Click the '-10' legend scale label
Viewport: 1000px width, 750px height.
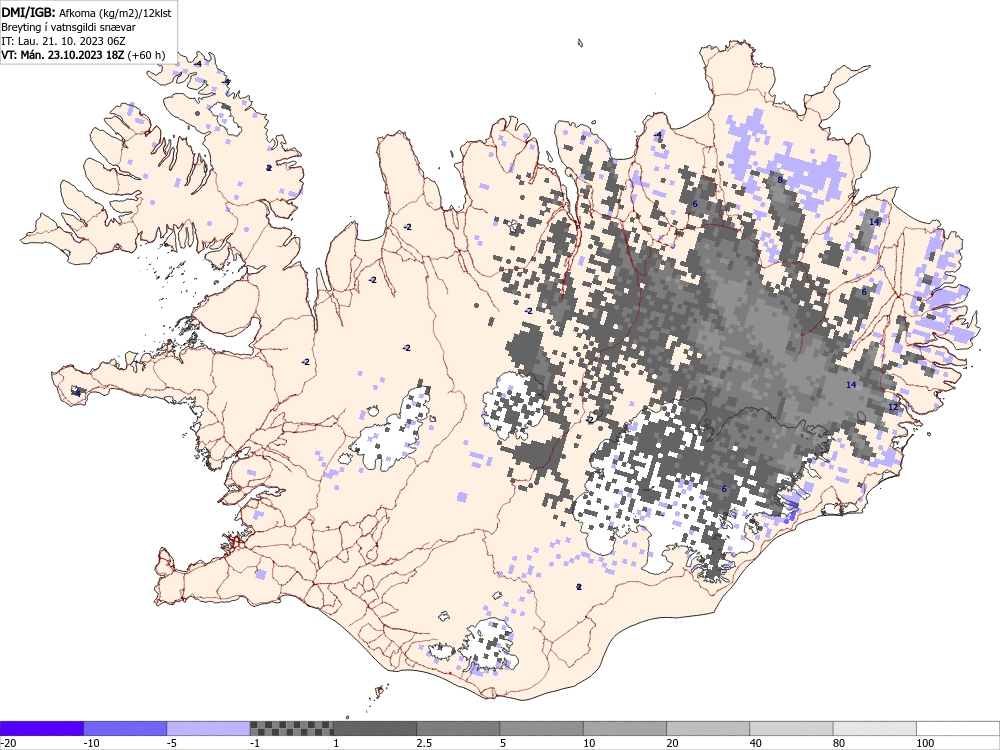pyautogui.click(x=92, y=743)
